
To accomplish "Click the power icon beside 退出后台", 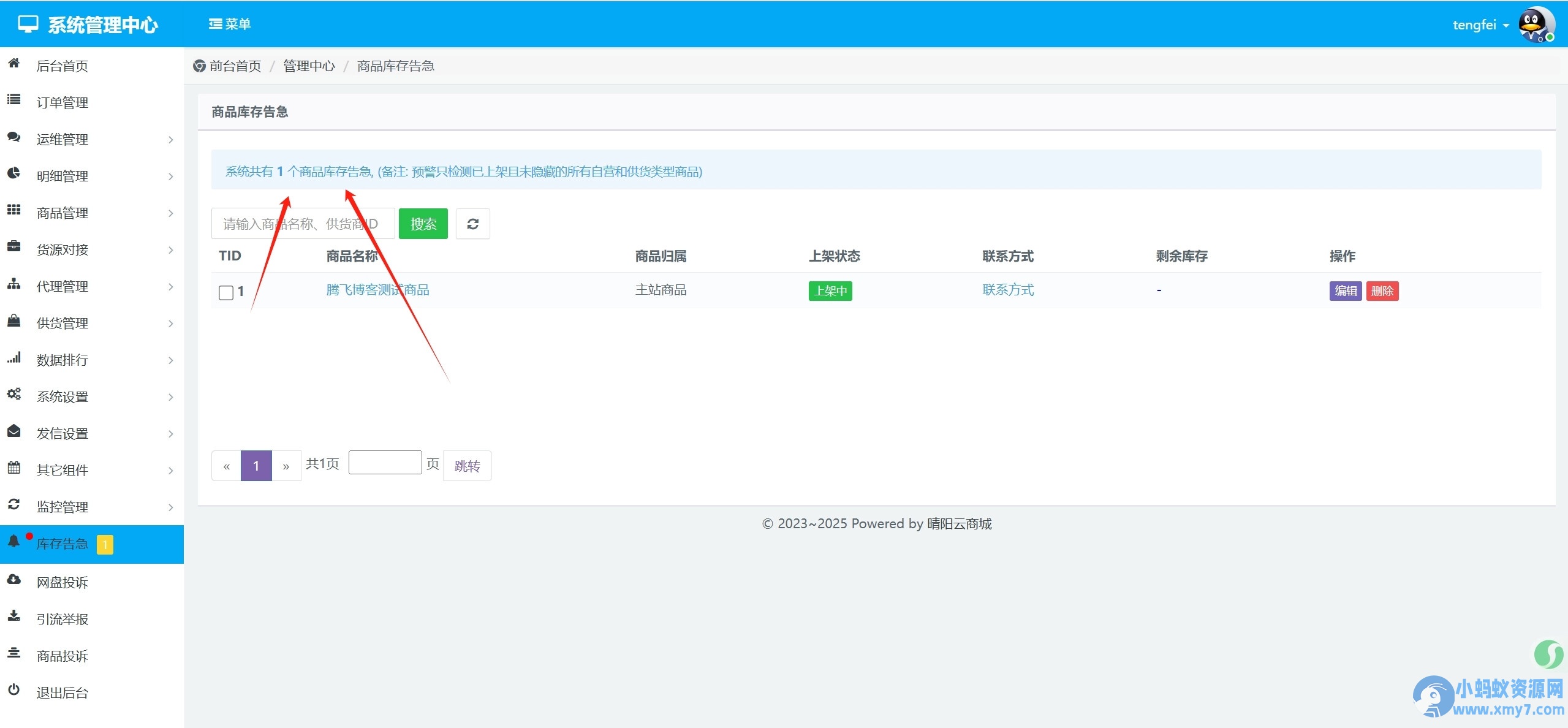I will [13, 689].
